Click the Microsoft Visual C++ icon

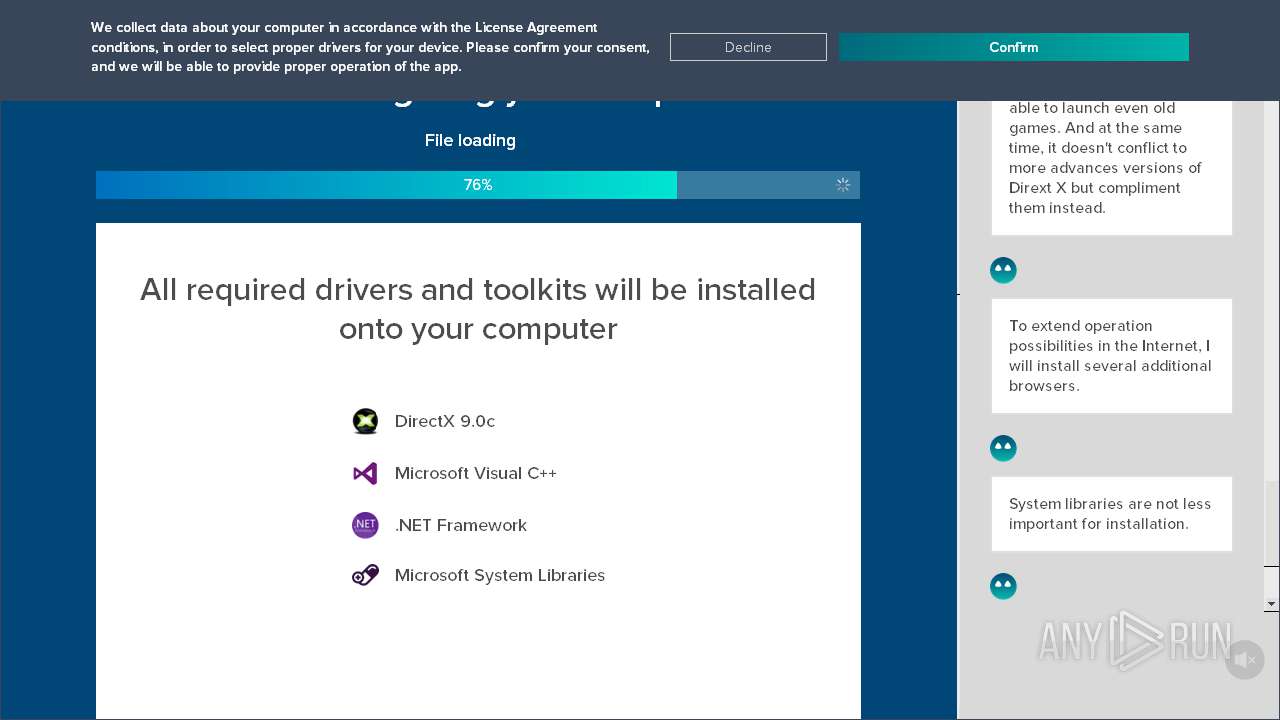tap(365, 473)
